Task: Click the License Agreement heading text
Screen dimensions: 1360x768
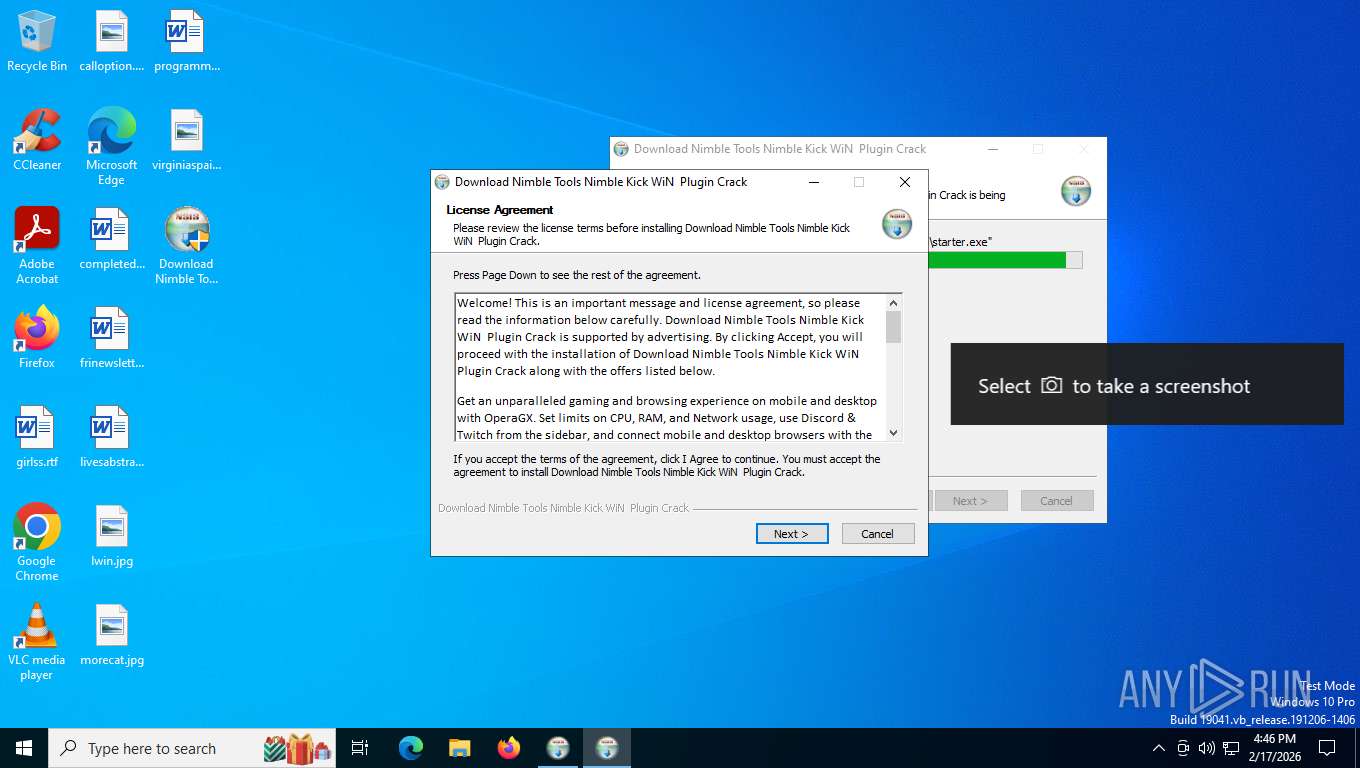Action: click(x=500, y=209)
